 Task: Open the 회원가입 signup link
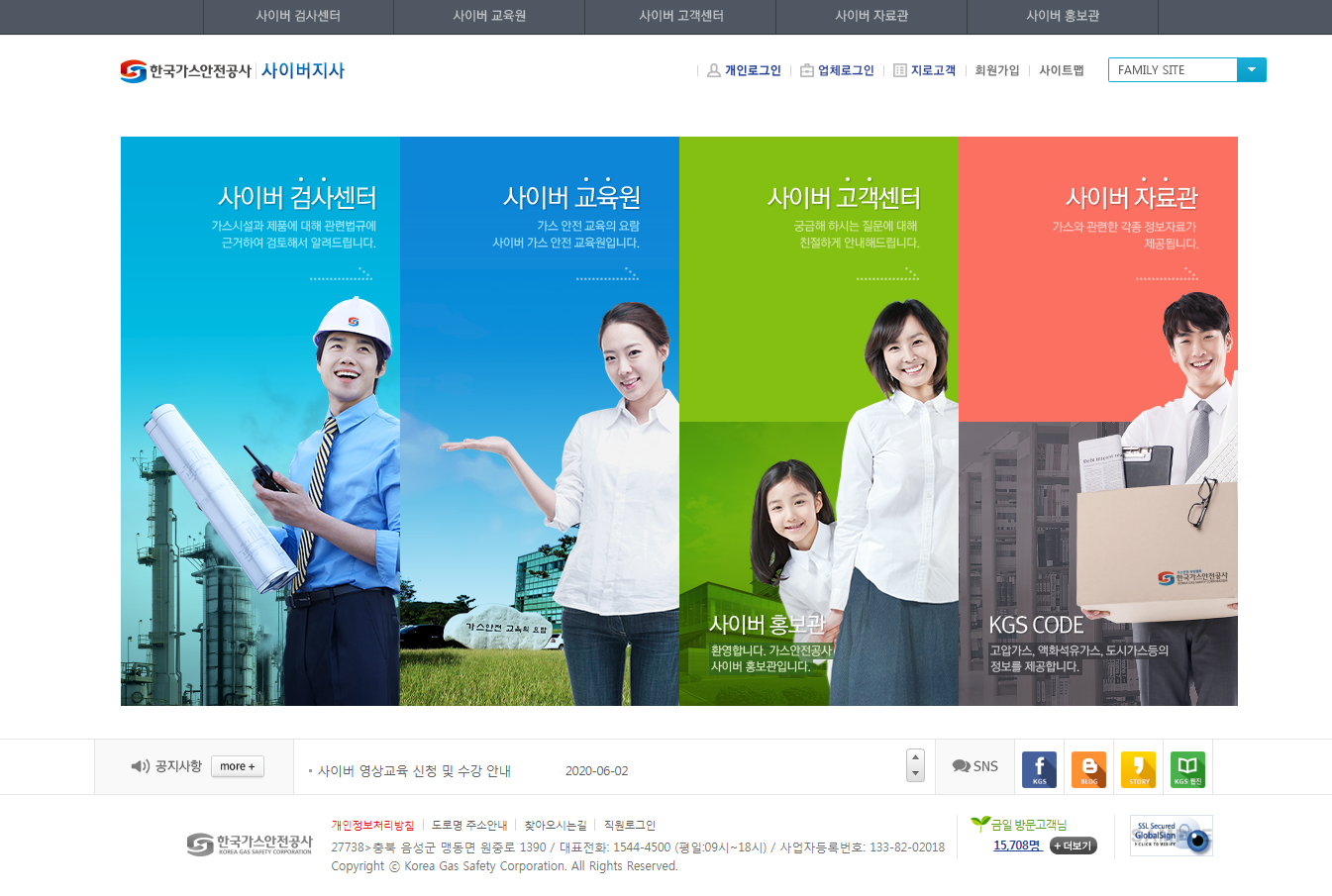[x=994, y=69]
